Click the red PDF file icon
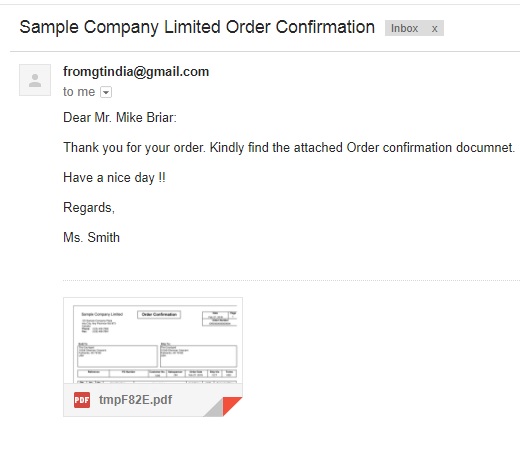 coord(82,400)
